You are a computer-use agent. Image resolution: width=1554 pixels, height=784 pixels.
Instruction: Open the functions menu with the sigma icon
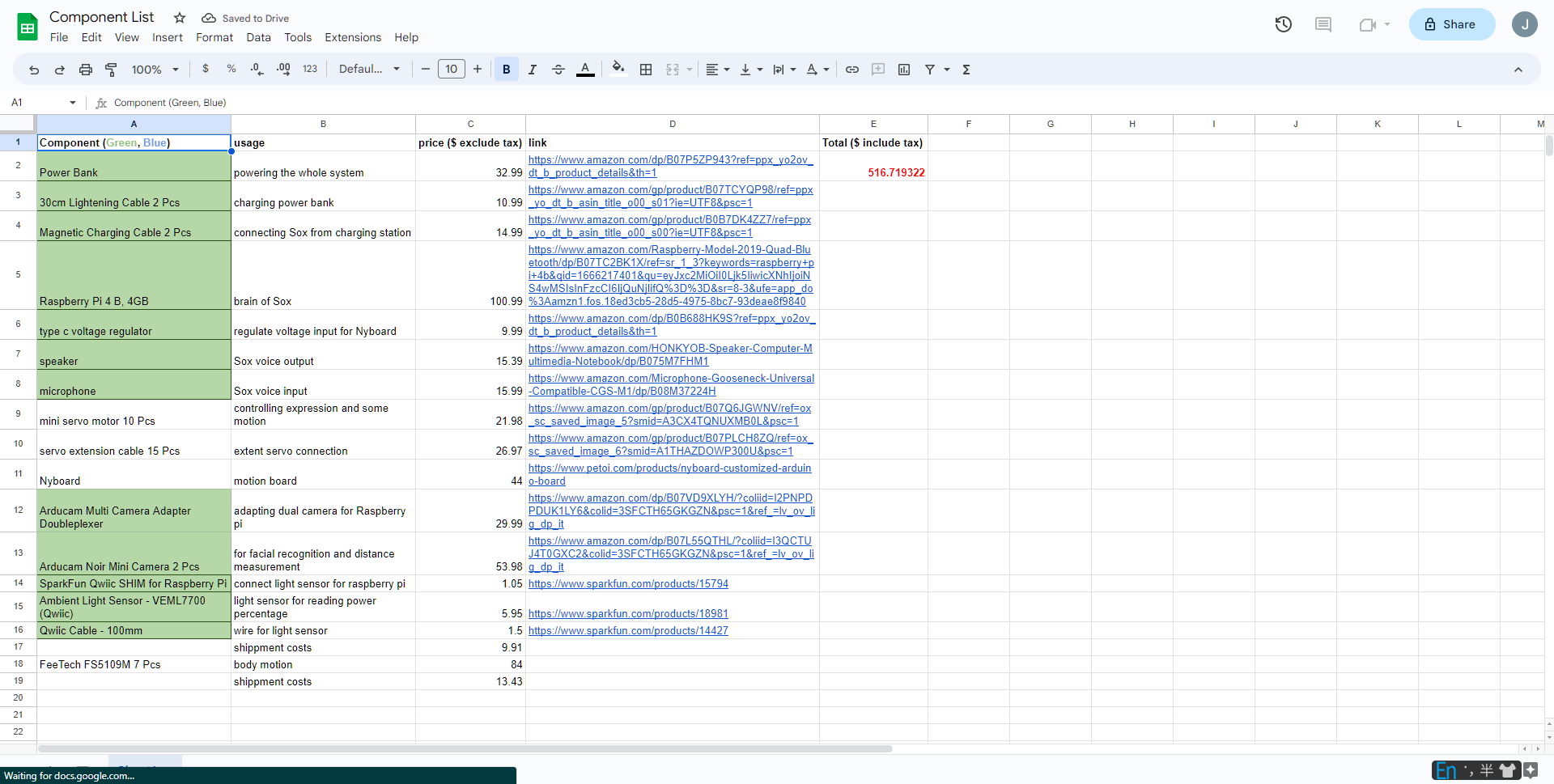(x=966, y=70)
